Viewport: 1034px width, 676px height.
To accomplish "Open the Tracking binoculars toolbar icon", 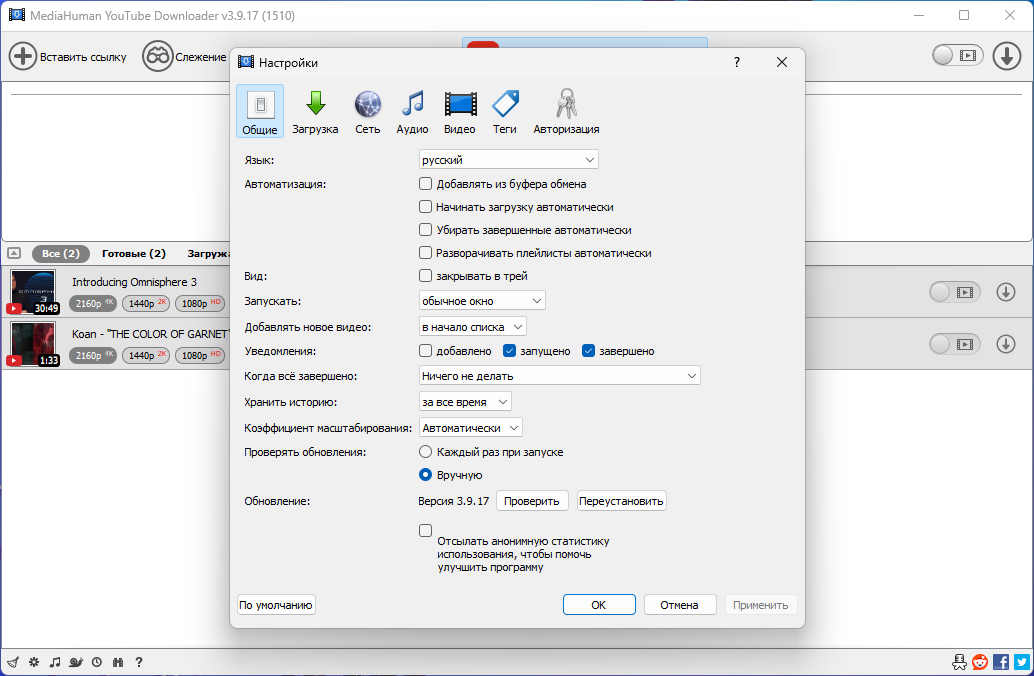I will coord(158,57).
